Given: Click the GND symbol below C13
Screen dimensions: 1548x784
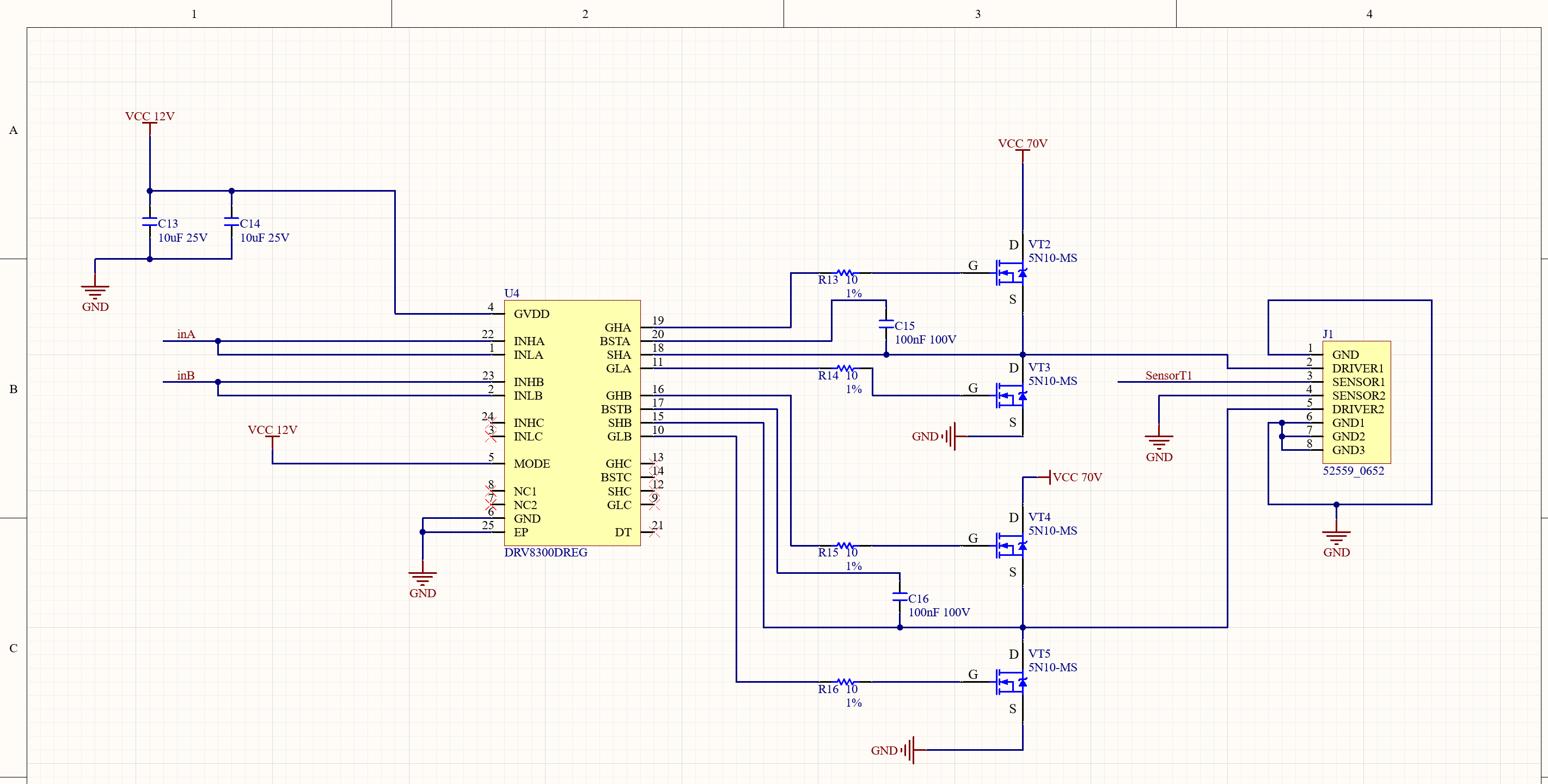Looking at the screenshot, I should click(x=95, y=292).
